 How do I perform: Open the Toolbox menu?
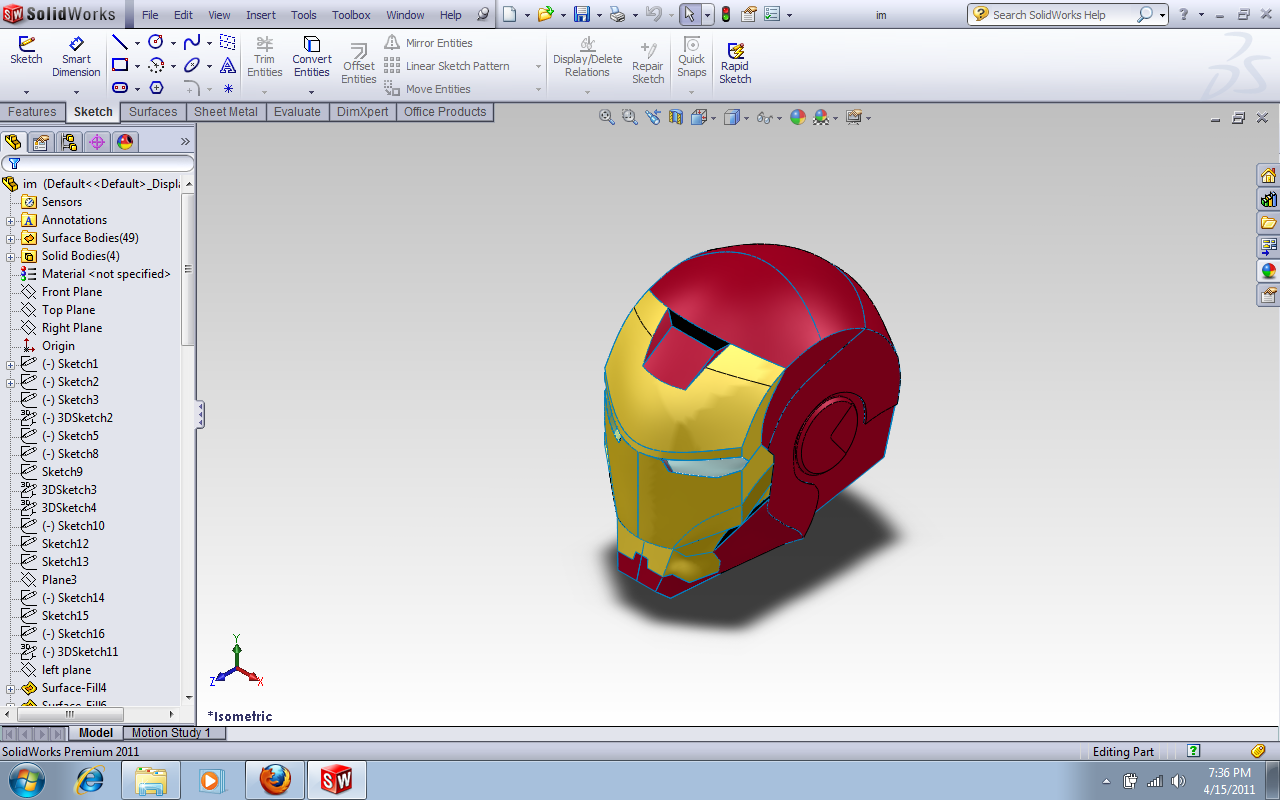click(351, 15)
